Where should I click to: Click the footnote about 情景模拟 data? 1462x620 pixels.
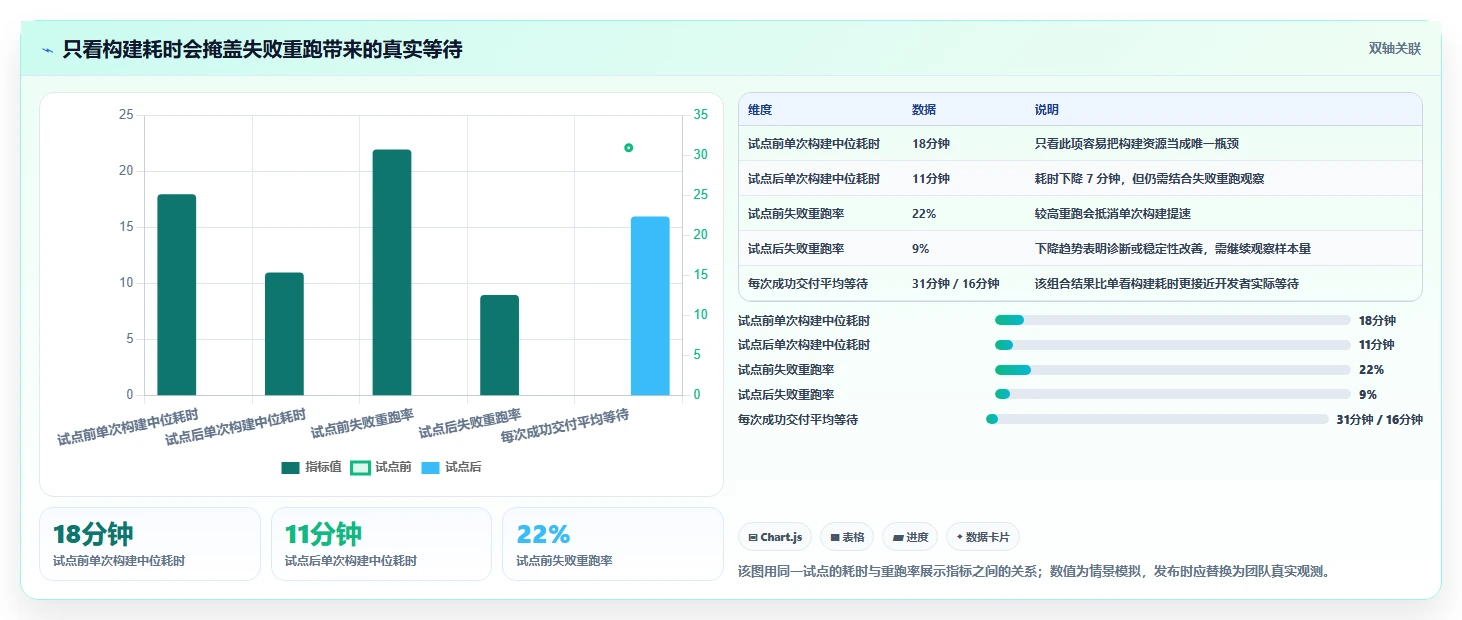pos(1035,572)
